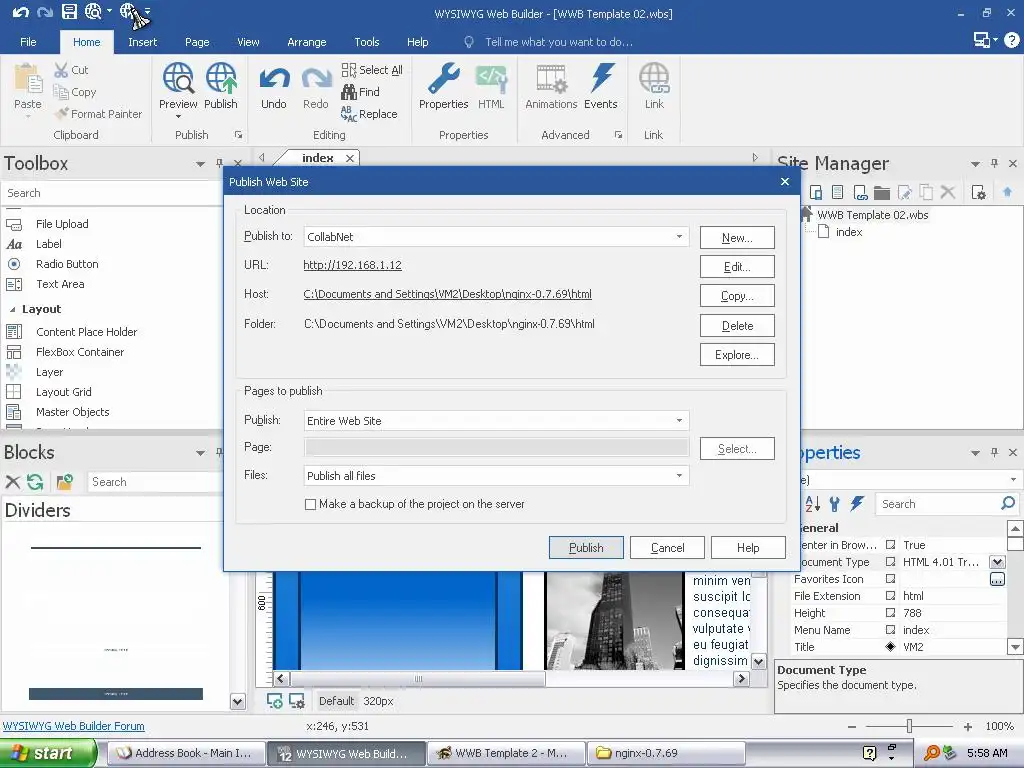Image resolution: width=1024 pixels, height=768 pixels.
Task: Open the Toolbox panel options arrow
Action: (x=200, y=164)
